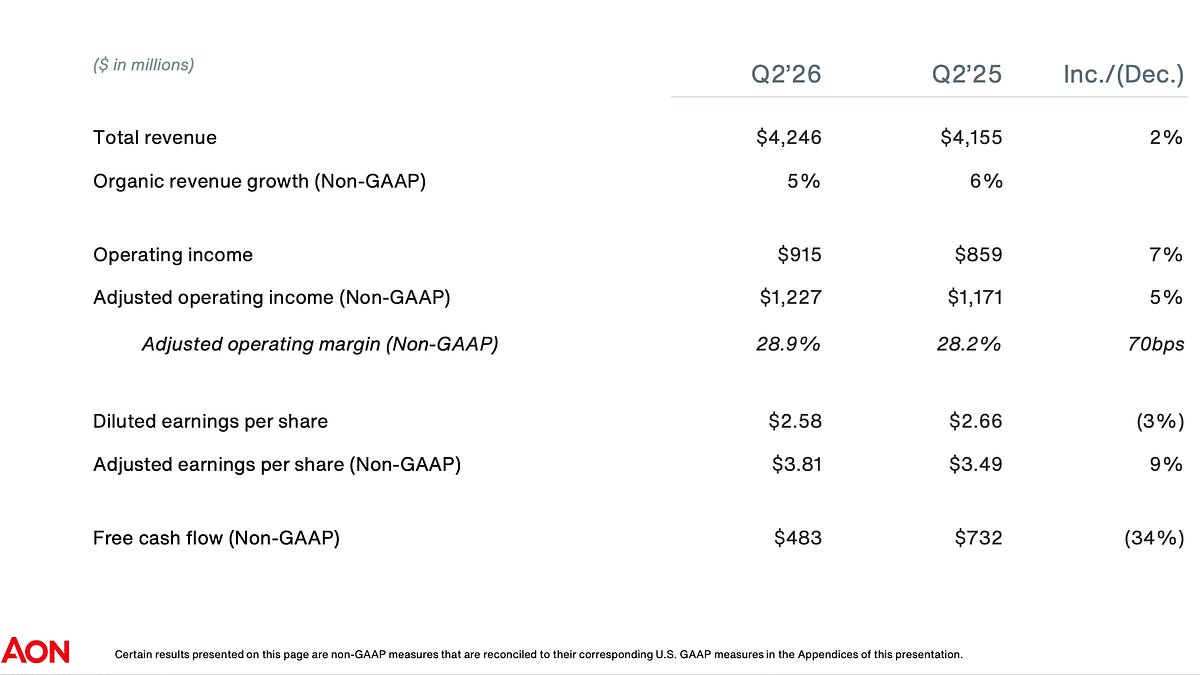This screenshot has height=675, width=1200.
Task: Click Adjusted earnings per share (Non-GAAP) label
Action: click(x=277, y=464)
